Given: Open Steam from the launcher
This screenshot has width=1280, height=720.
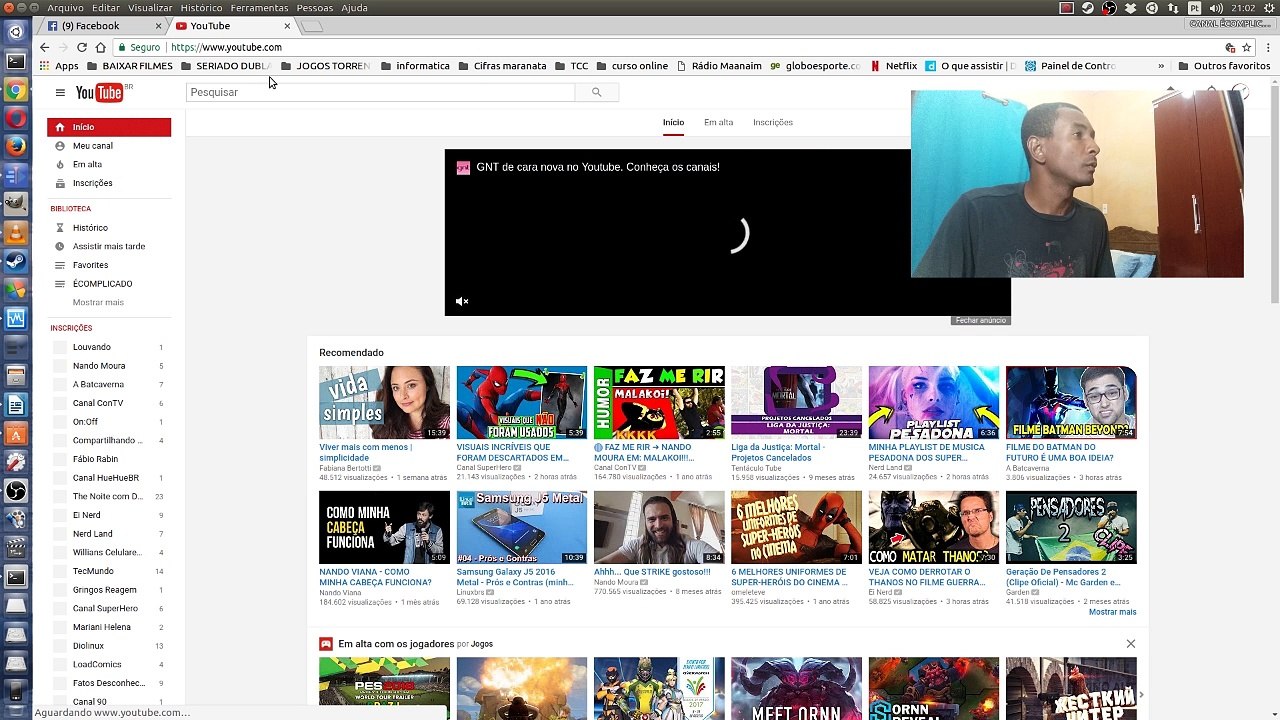Looking at the screenshot, I should pyautogui.click(x=16, y=262).
